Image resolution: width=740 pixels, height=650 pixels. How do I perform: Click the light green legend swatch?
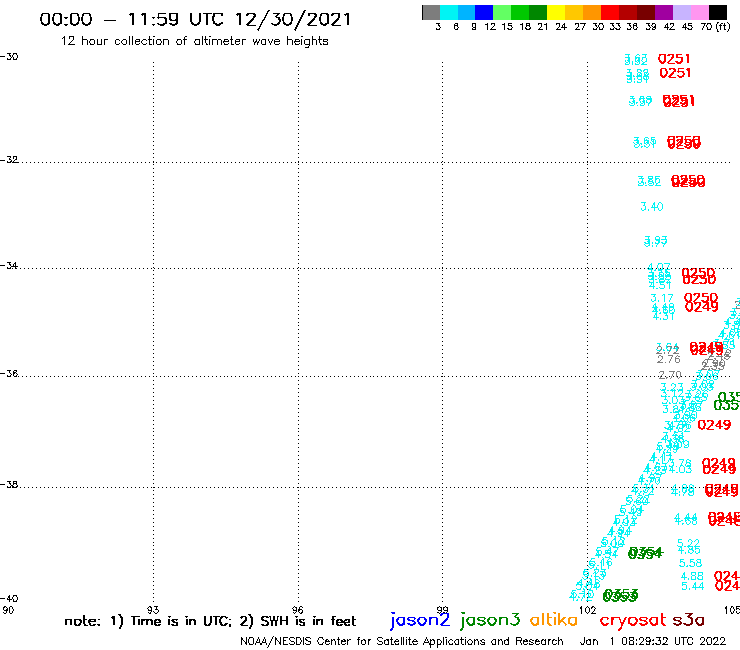click(502, 12)
